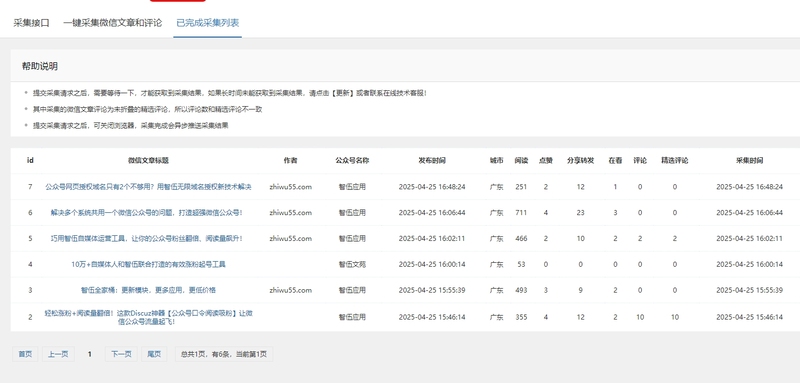Click share count 23 in row 6
Image resolution: width=800 pixels, height=383 pixels.
581,213
